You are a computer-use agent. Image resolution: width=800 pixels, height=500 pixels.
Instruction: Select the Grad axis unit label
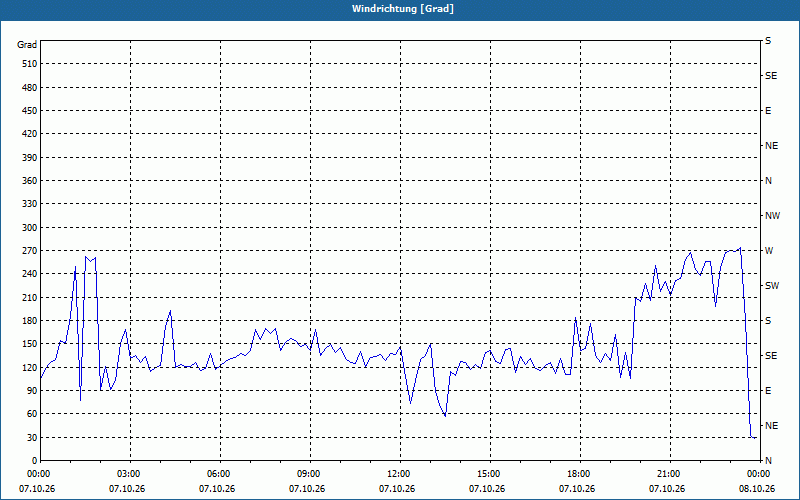(x=27, y=45)
